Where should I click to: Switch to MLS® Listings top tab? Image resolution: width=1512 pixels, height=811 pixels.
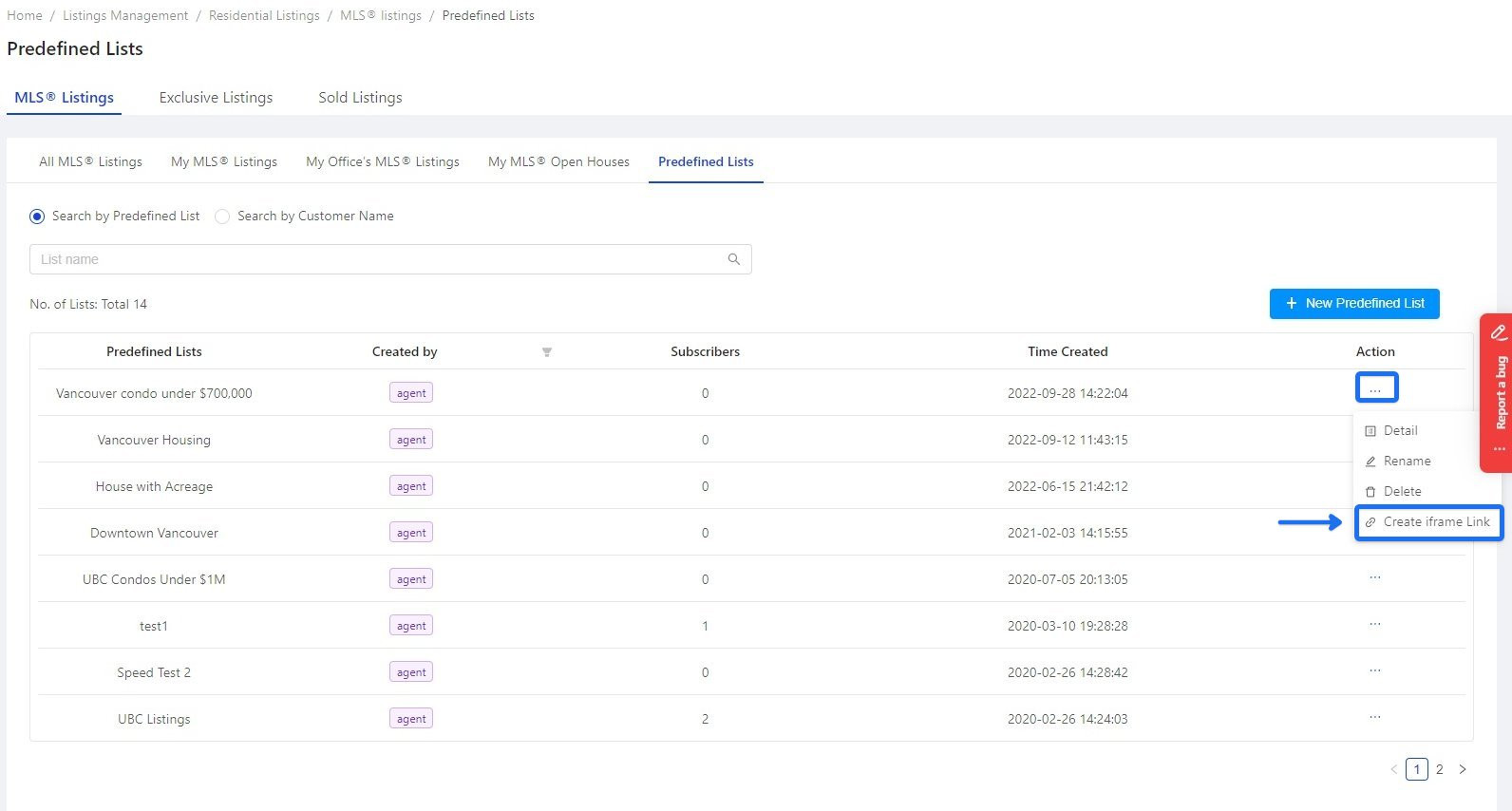64,97
